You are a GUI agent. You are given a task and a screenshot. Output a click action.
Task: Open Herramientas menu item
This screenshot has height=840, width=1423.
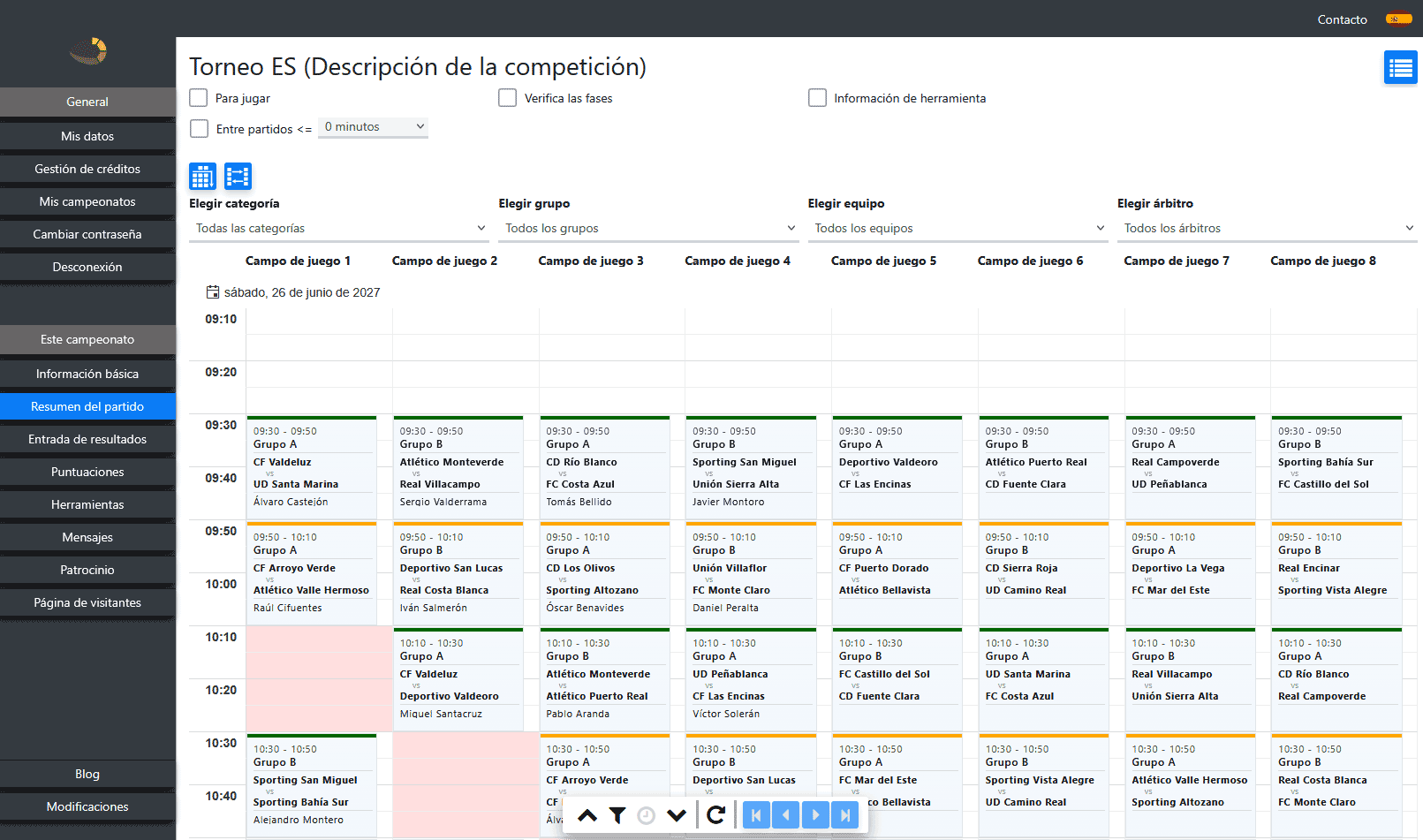(87, 504)
